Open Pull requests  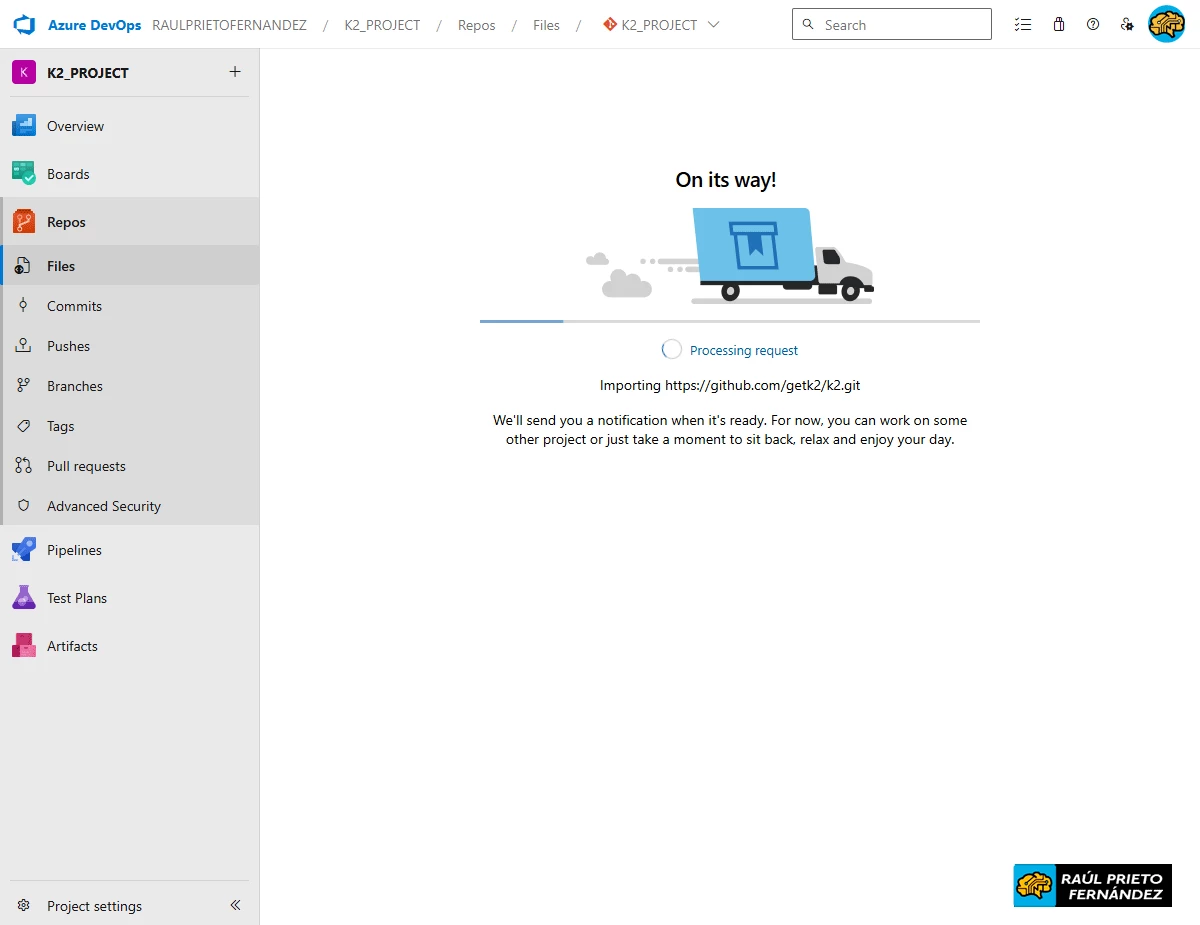[x=86, y=465]
